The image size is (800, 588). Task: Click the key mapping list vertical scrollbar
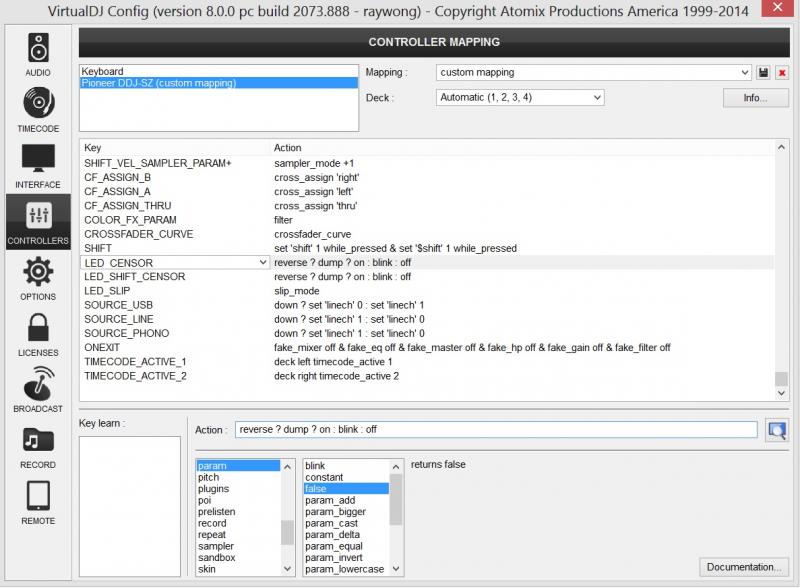(781, 270)
